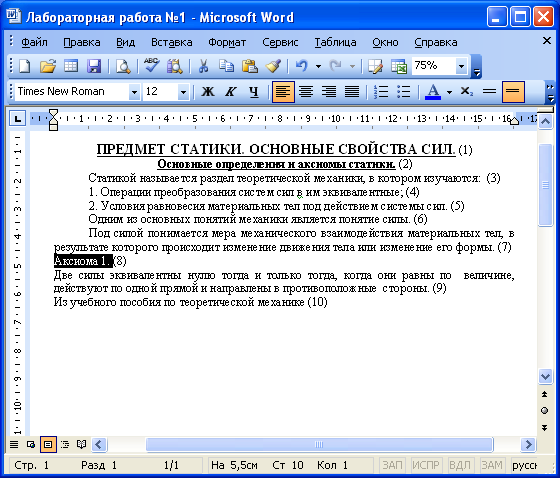This screenshot has width=560, height=478.
Task: Click the horizontal scrollbar thumb
Action: click(x=319, y=445)
